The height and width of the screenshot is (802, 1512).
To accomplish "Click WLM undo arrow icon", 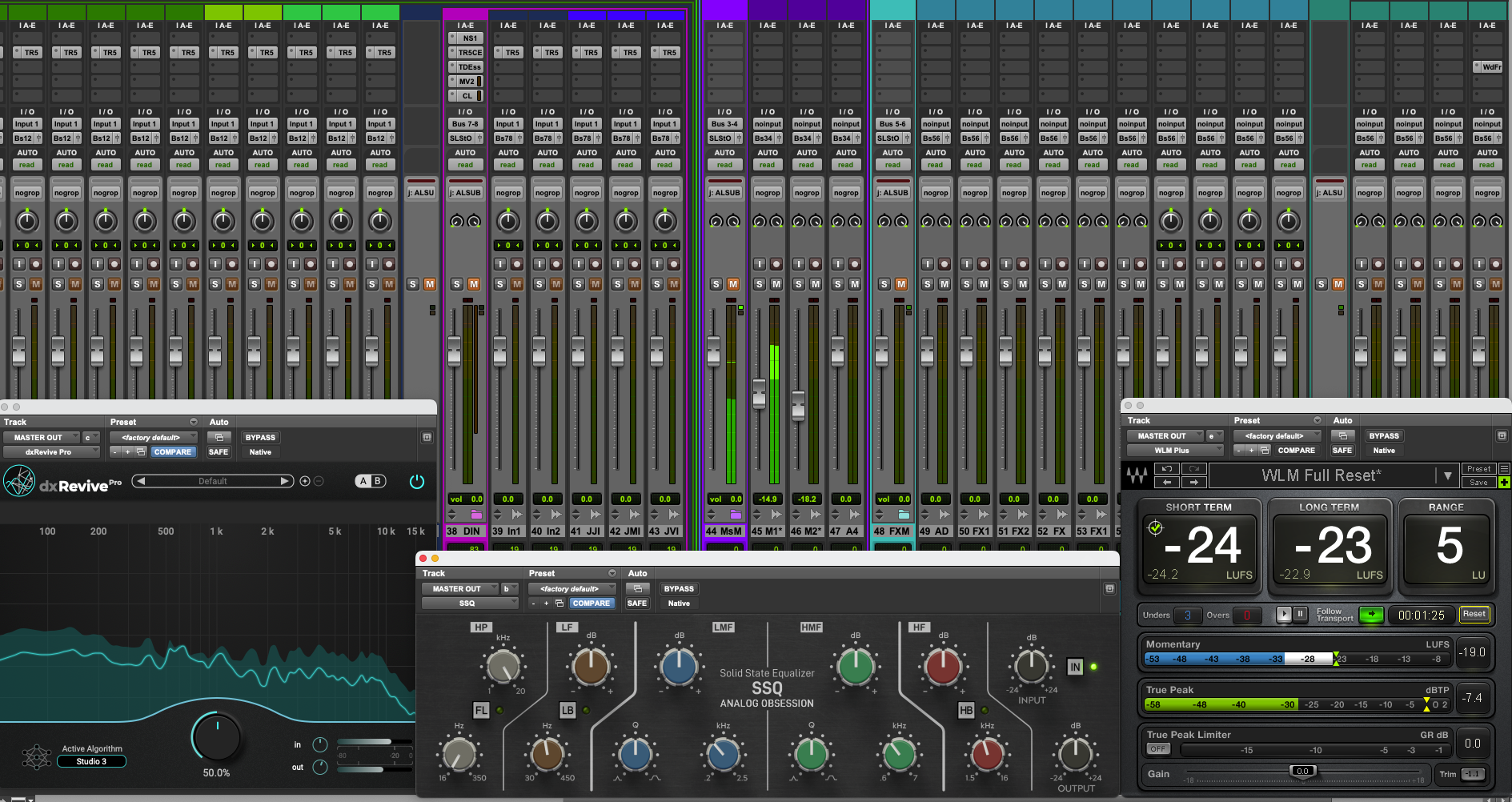I will coord(1167,469).
